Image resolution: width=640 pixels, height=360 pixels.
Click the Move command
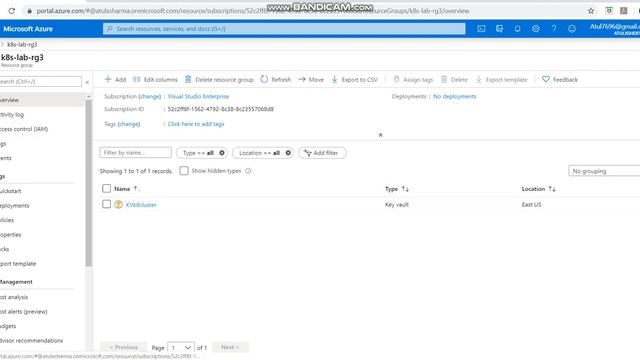click(311, 80)
